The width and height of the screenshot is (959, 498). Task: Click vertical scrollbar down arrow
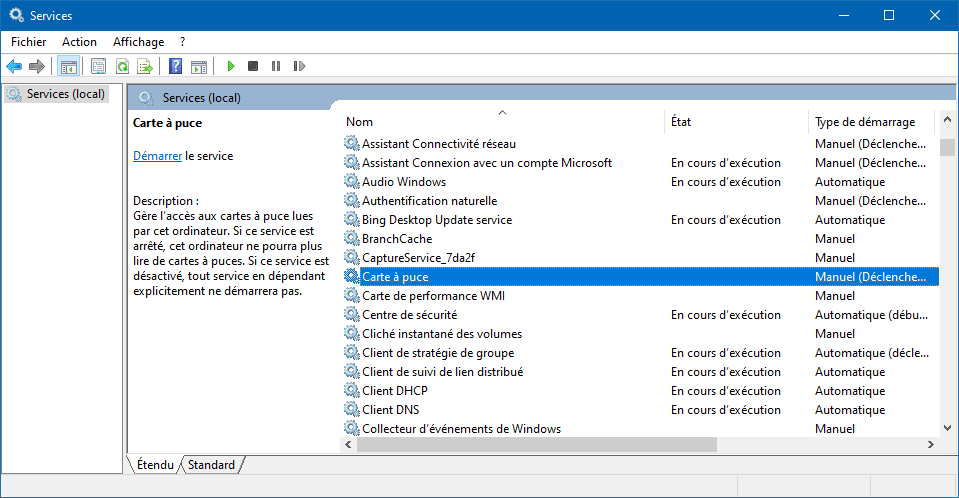pos(947,428)
